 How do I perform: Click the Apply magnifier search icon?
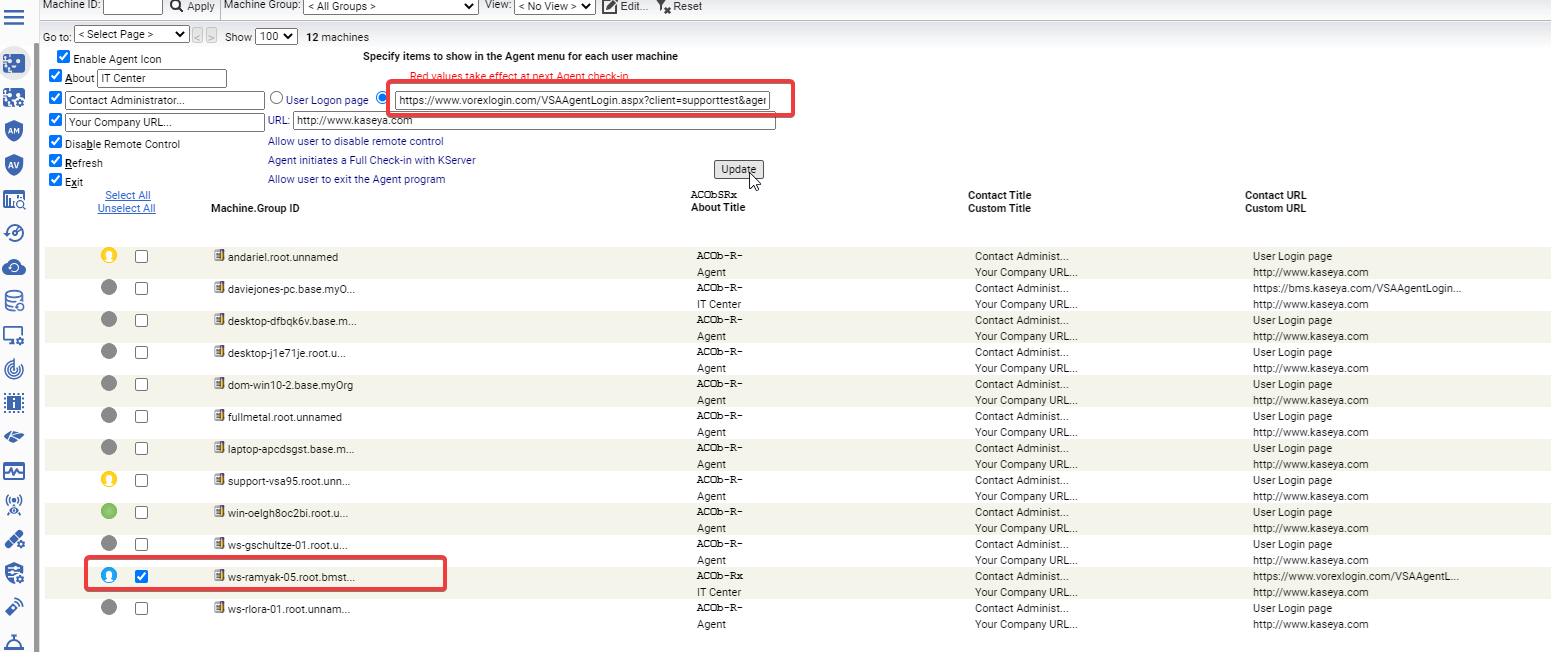point(176,6)
